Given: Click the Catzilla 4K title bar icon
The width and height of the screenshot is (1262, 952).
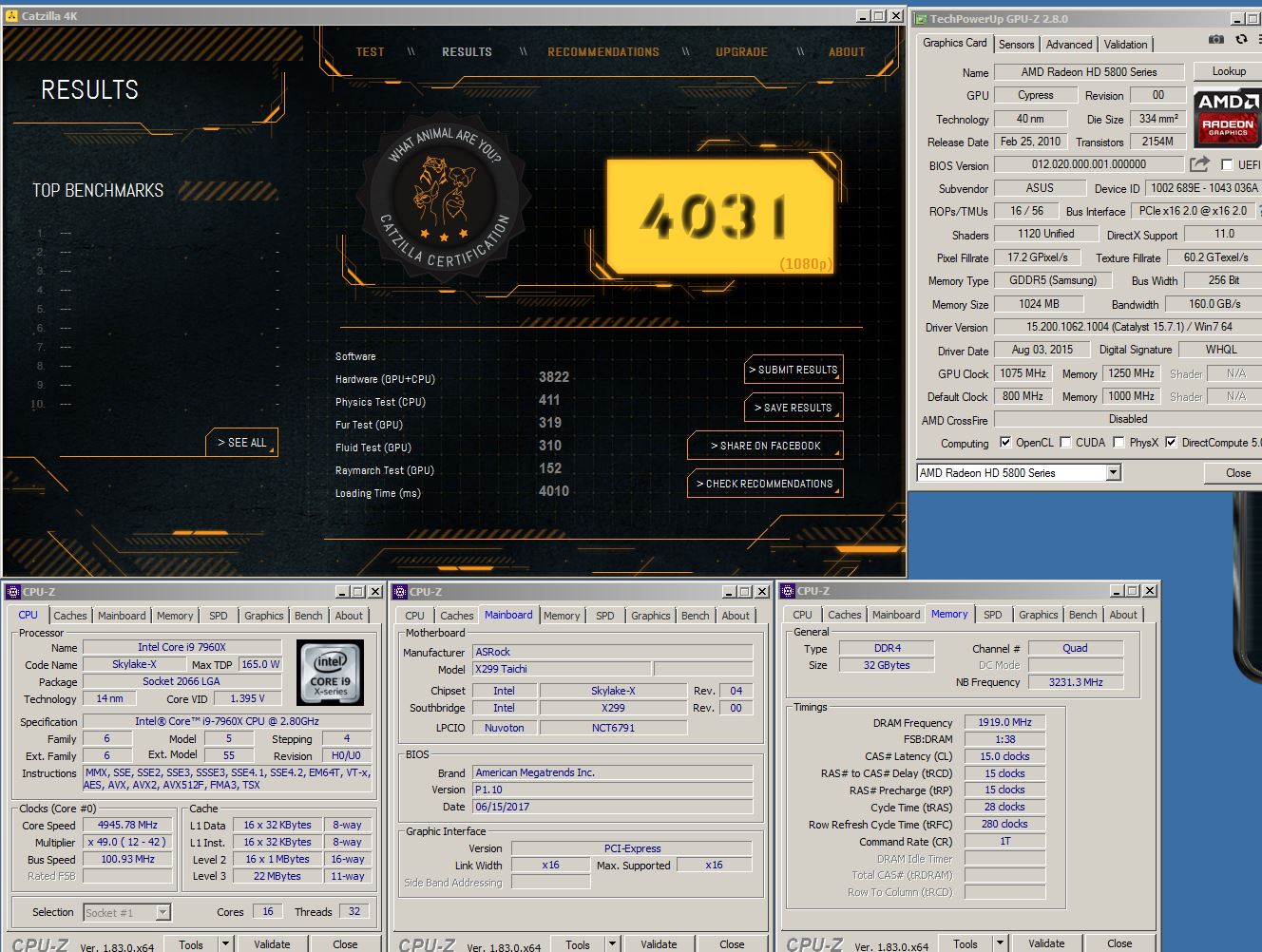Looking at the screenshot, I should 11,16.
